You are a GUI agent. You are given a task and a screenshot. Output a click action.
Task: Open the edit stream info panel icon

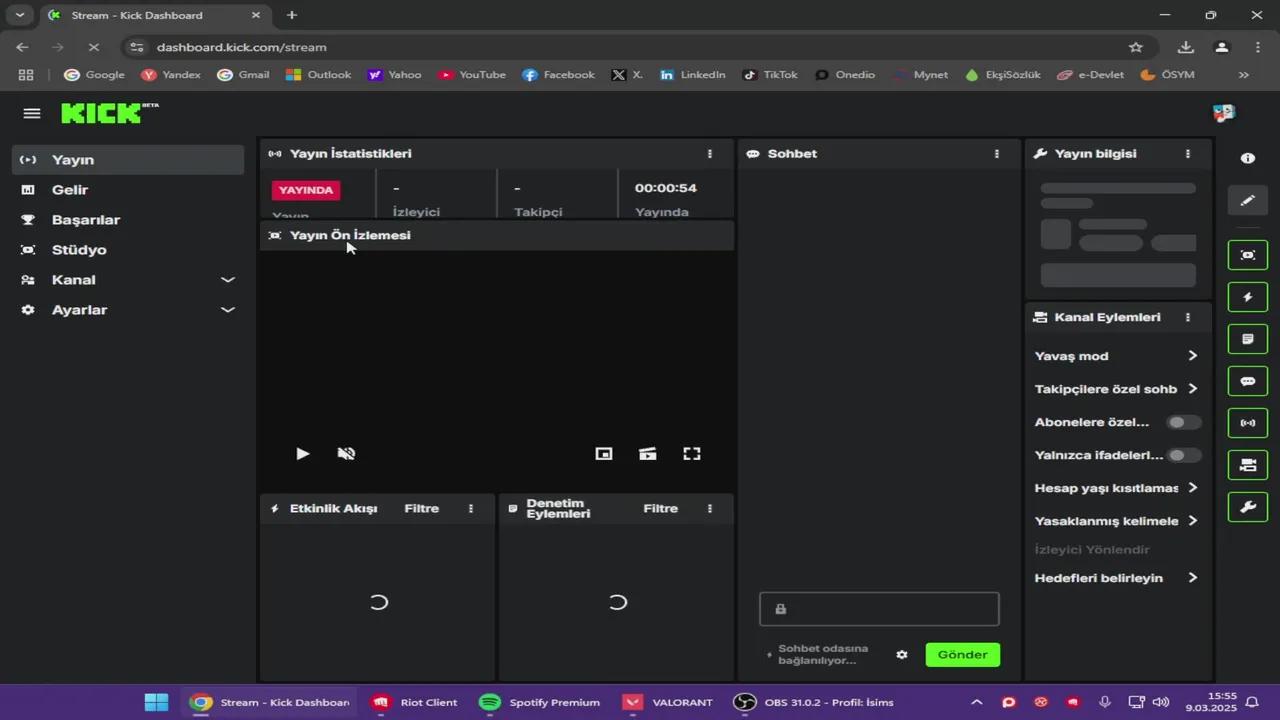[x=1247, y=200]
